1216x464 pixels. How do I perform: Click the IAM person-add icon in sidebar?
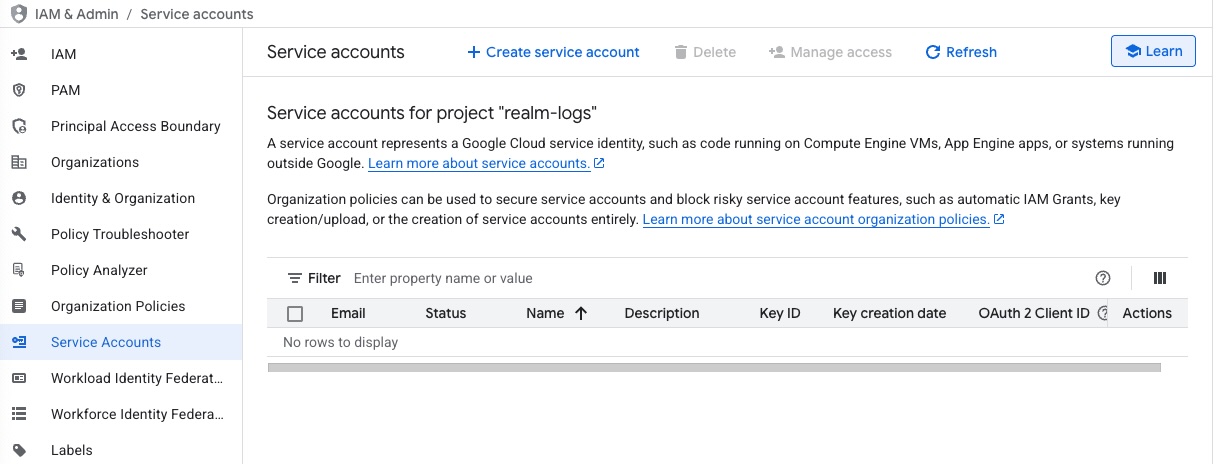[x=19, y=54]
